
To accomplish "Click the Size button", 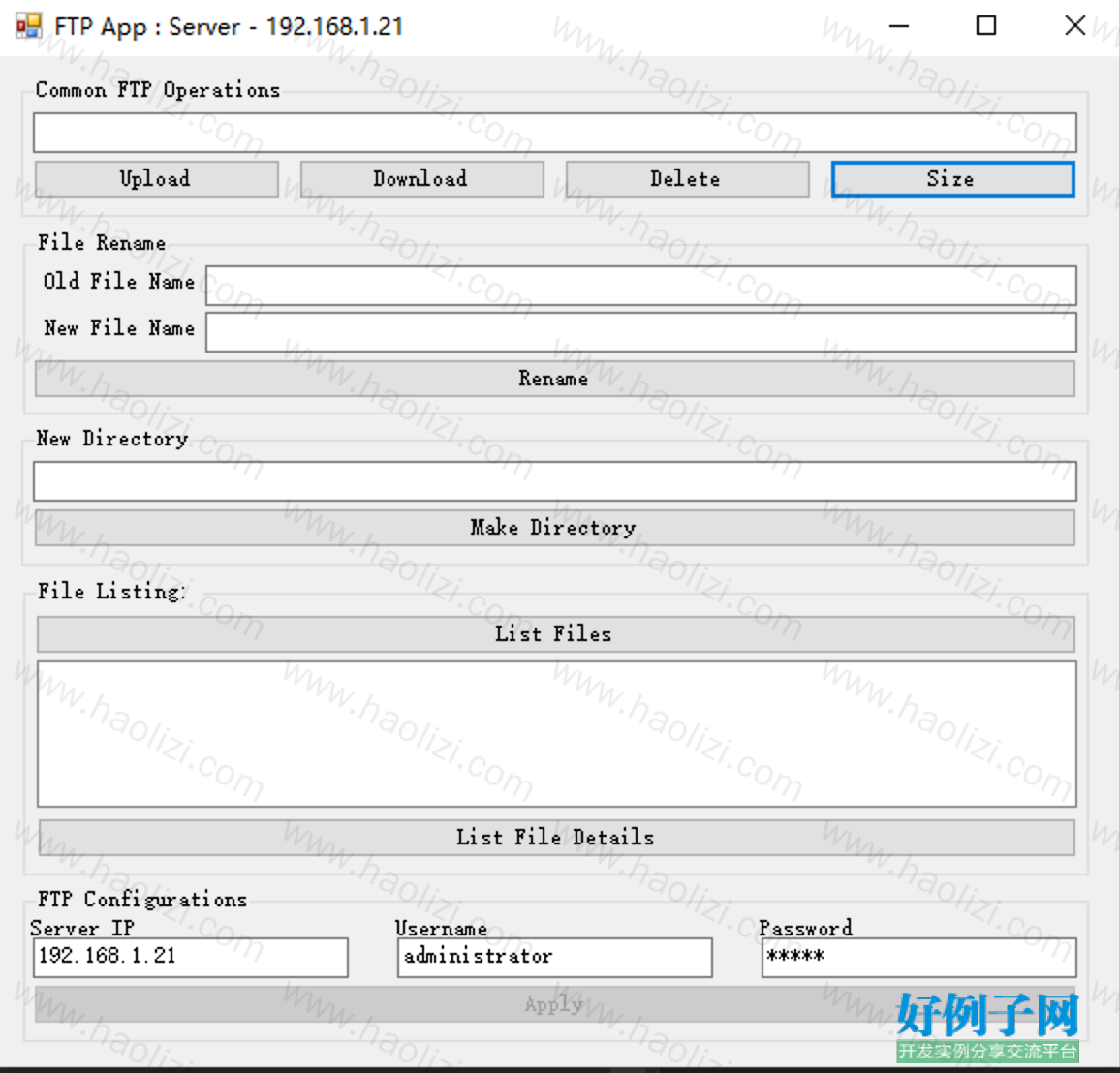I will click(952, 178).
